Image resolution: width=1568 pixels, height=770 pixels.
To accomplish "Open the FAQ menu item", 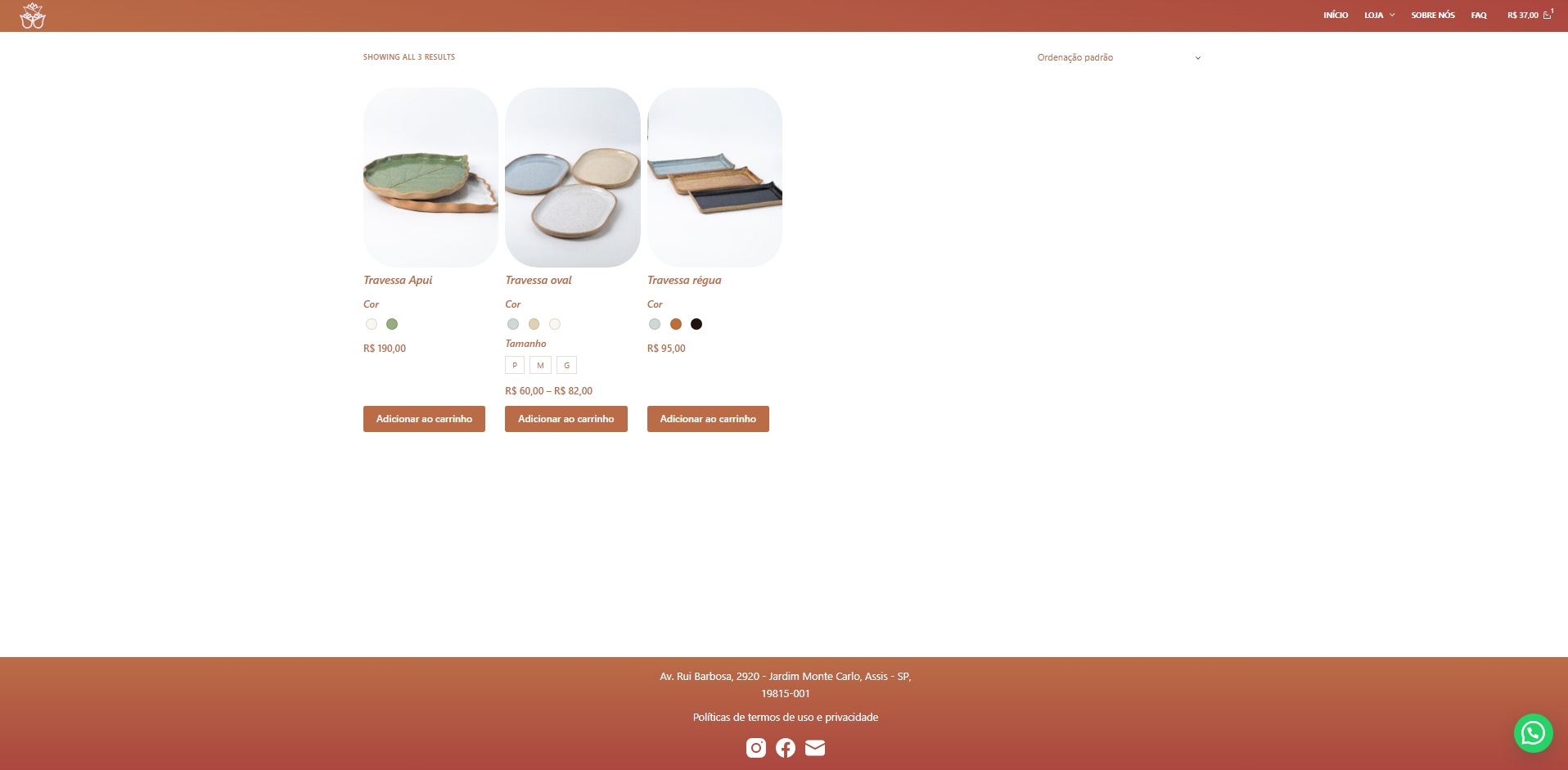I will [x=1479, y=15].
